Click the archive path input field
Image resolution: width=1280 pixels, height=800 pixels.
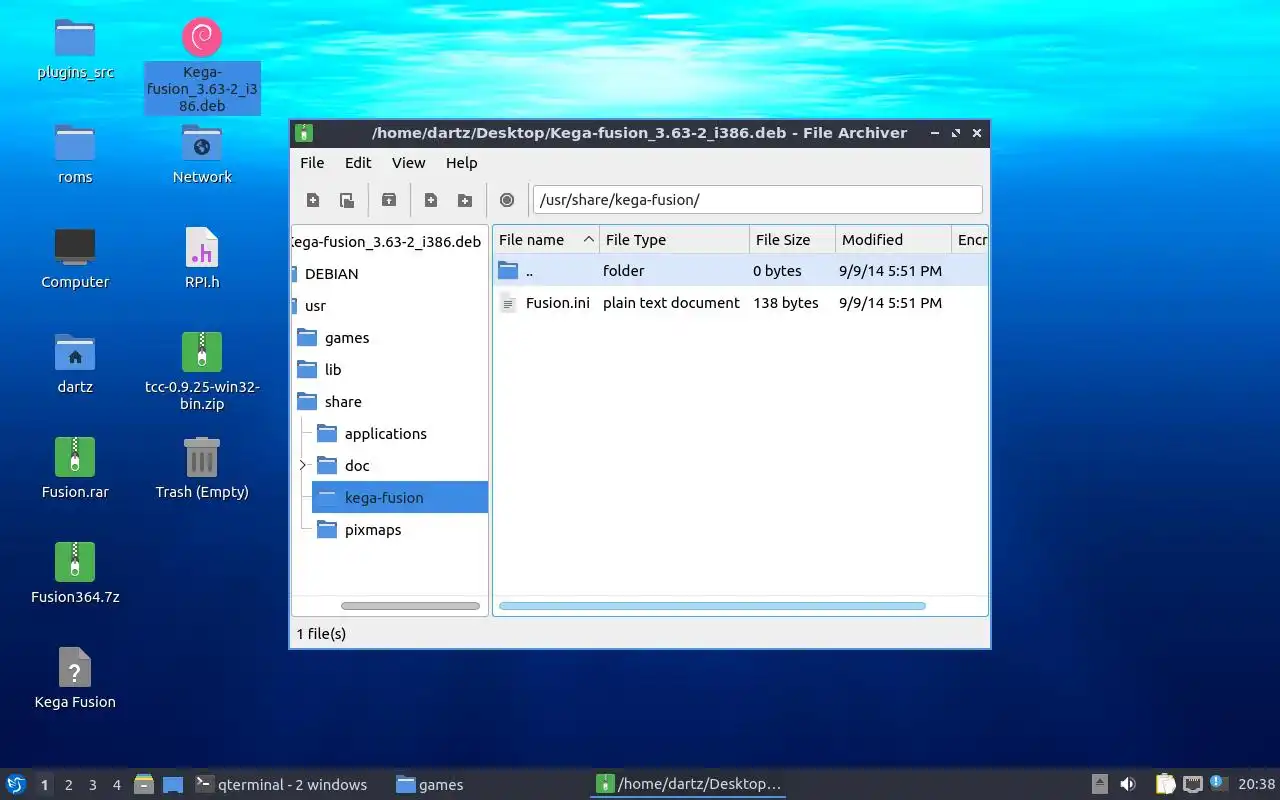[758, 199]
